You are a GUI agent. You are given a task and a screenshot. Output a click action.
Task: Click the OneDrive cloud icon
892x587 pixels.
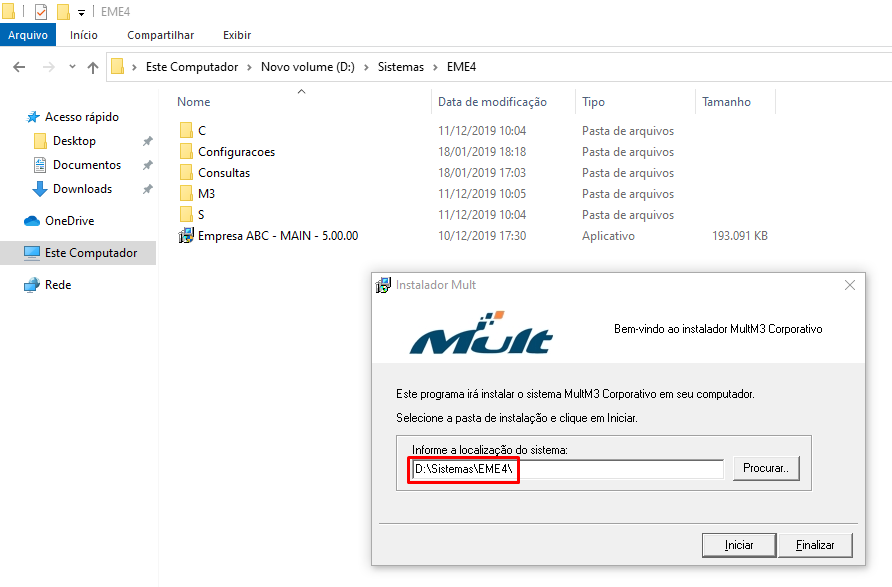coord(32,221)
